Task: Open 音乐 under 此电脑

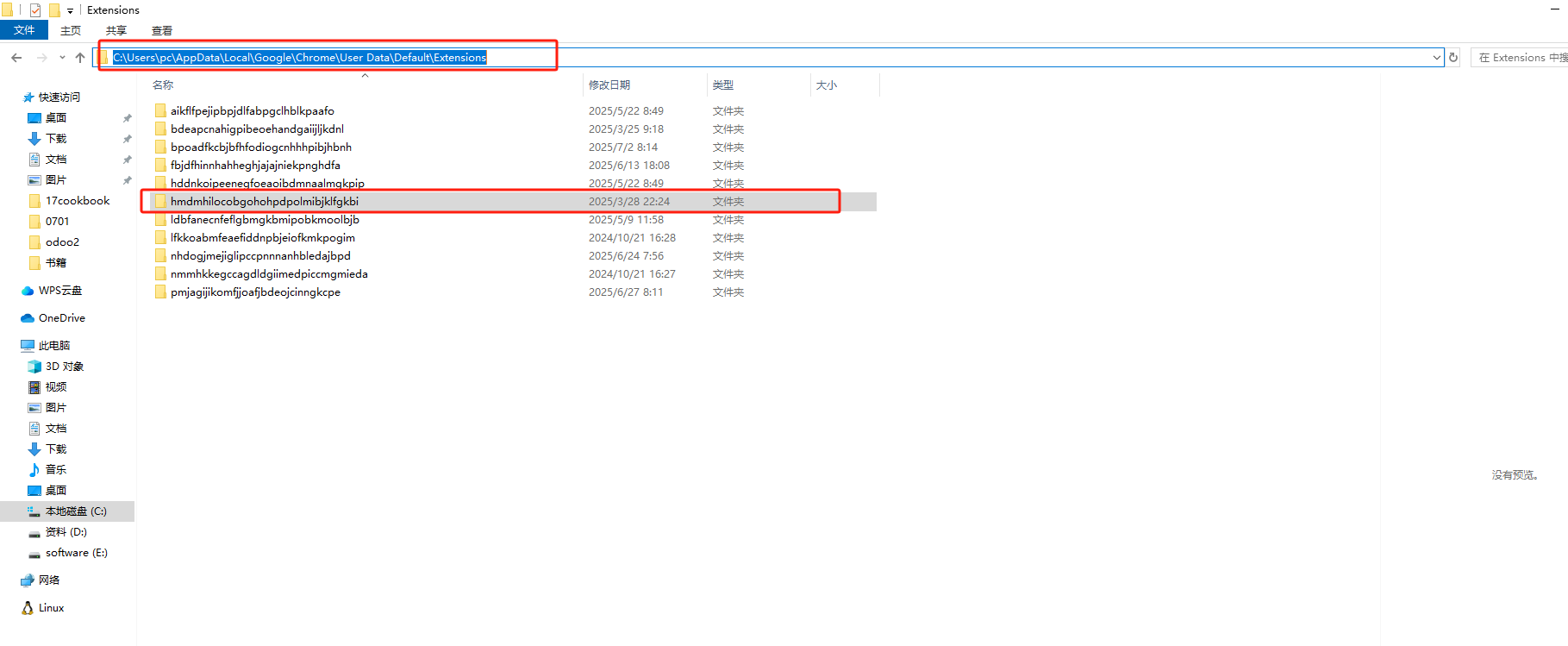Action: pos(56,470)
